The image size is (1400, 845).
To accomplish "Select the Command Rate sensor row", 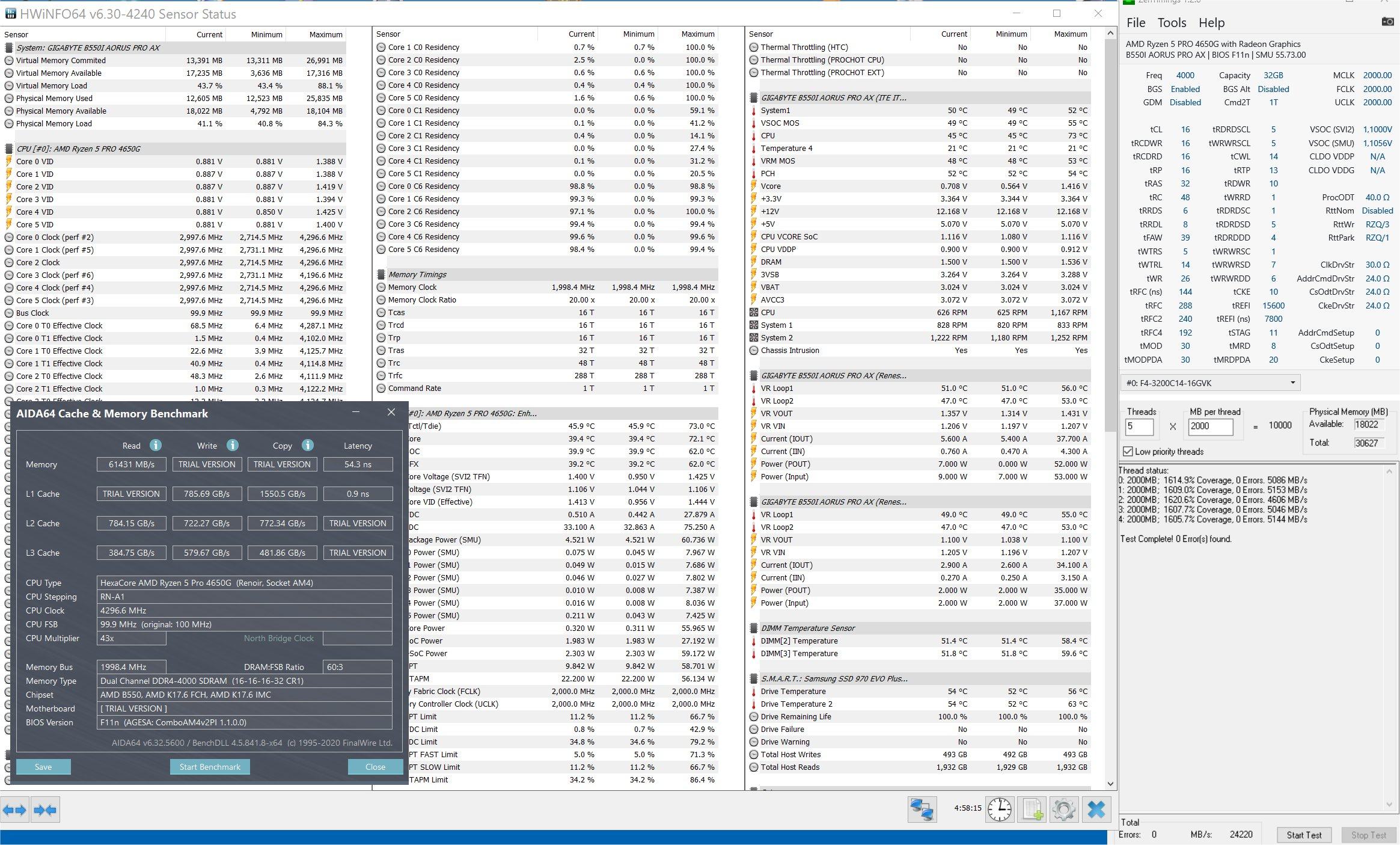I will pos(546,388).
